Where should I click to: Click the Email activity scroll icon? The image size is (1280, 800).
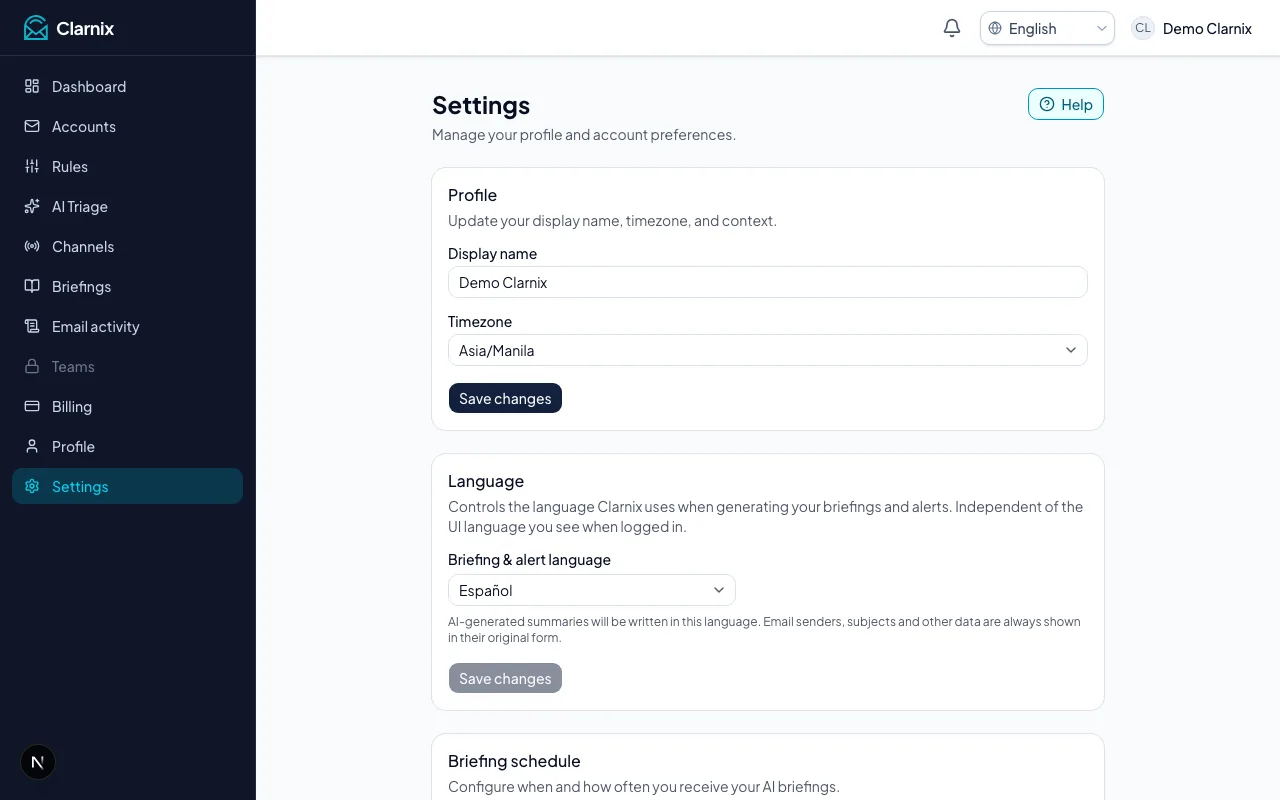(x=32, y=326)
